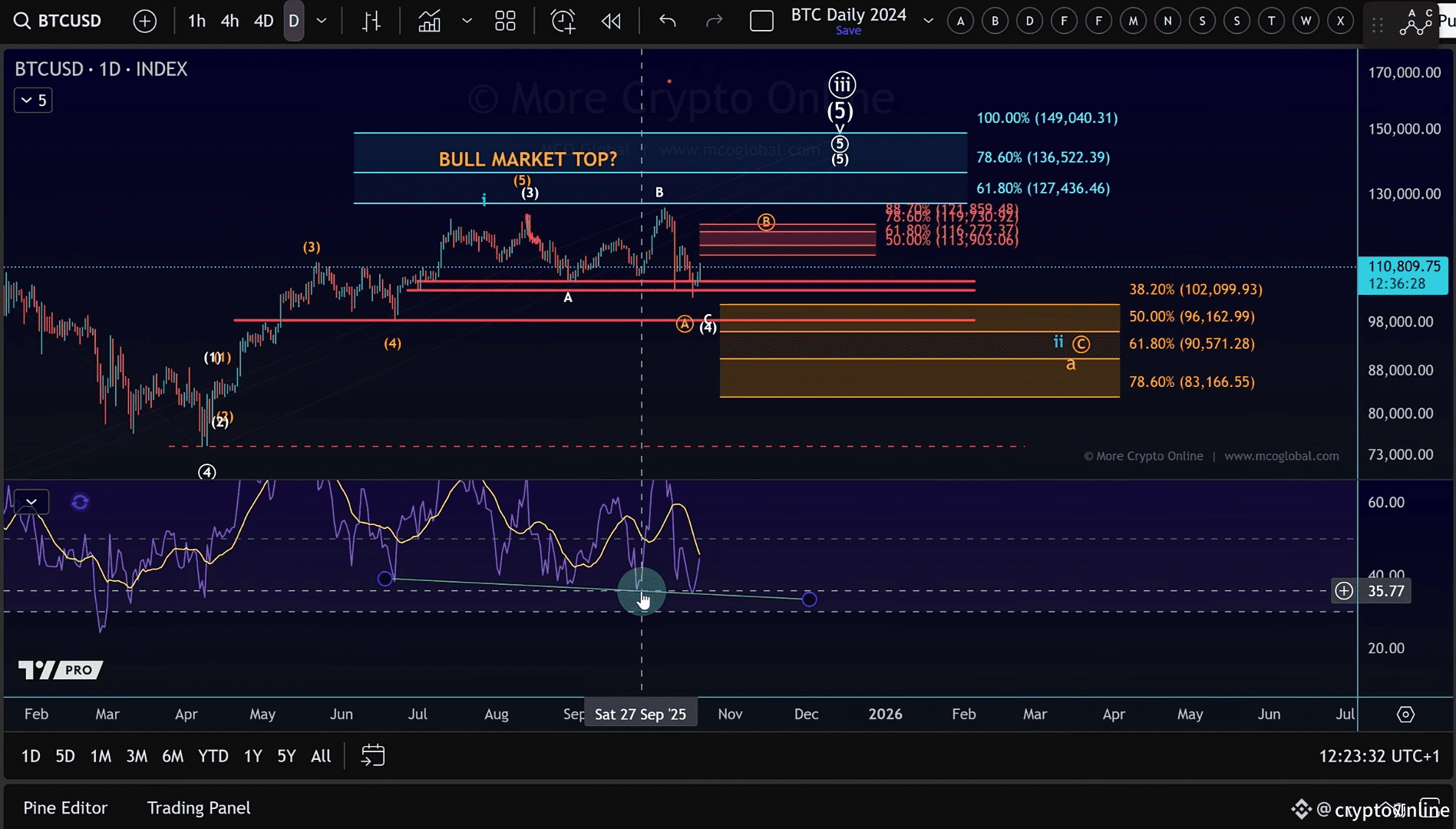
Task: Create an alert with the alarm clock icon
Action: [x=563, y=21]
